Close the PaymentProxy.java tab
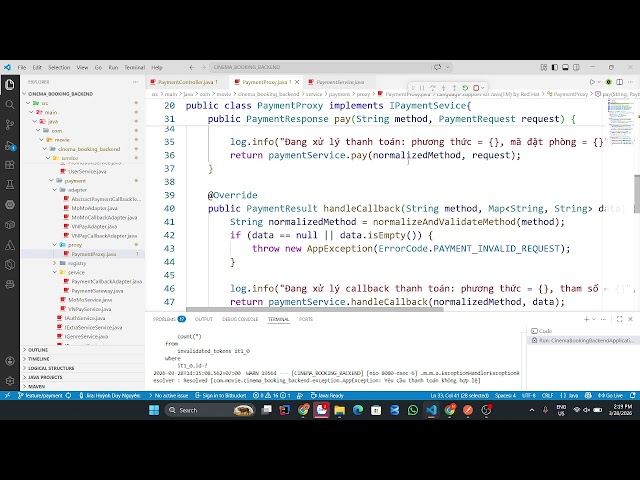 (x=297, y=82)
